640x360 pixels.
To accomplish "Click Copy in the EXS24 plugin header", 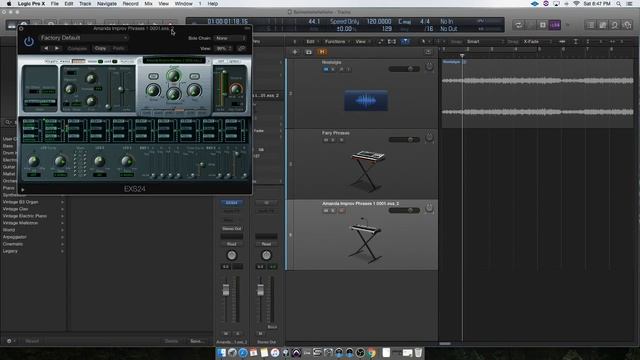I will click(100, 48).
